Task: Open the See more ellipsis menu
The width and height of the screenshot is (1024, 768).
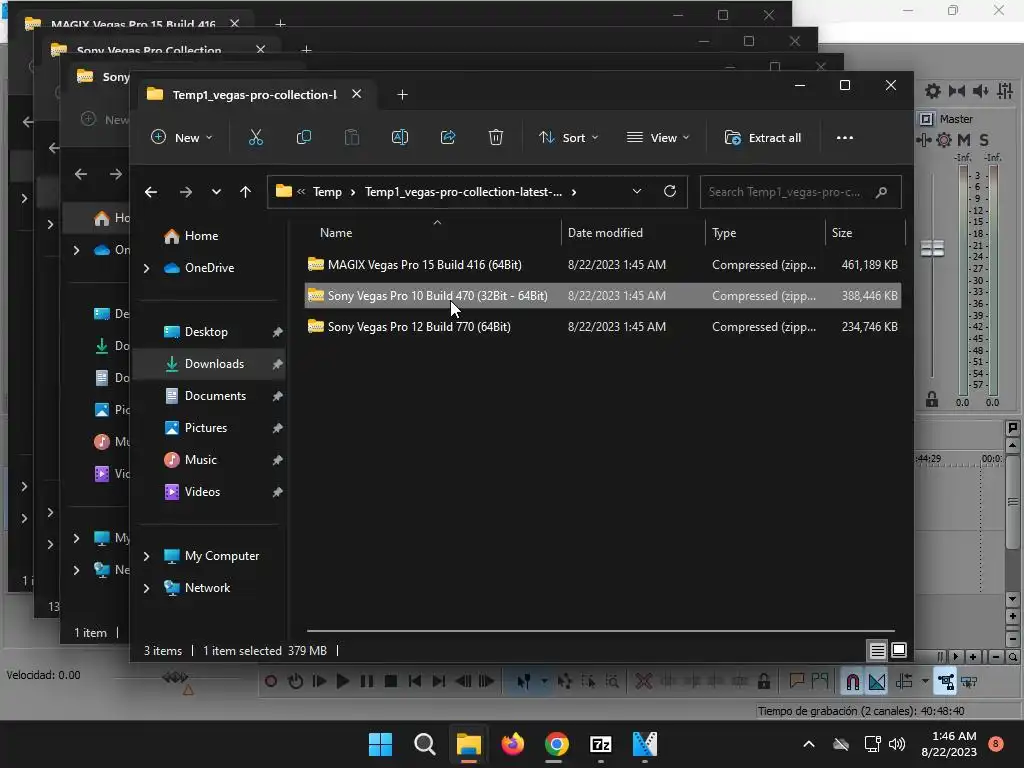Action: [x=844, y=138]
